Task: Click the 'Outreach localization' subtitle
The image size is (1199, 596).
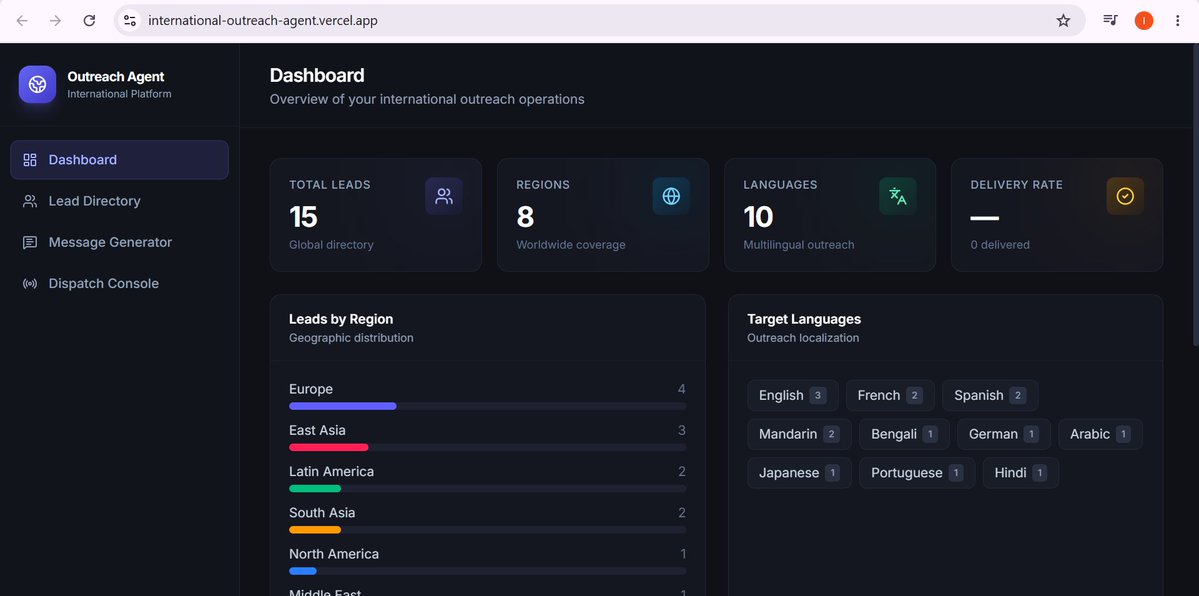Action: (x=803, y=338)
